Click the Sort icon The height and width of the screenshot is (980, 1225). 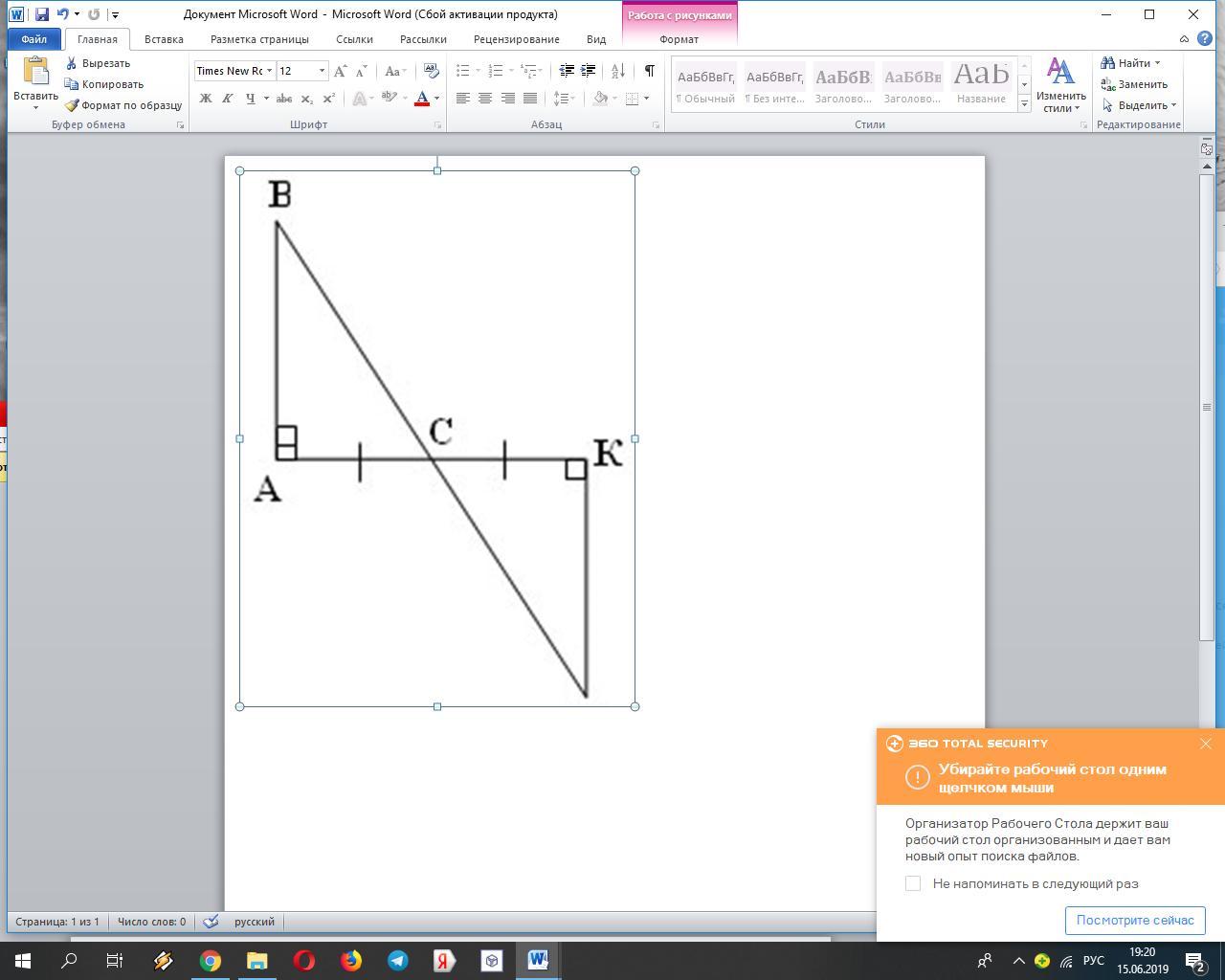tap(618, 71)
